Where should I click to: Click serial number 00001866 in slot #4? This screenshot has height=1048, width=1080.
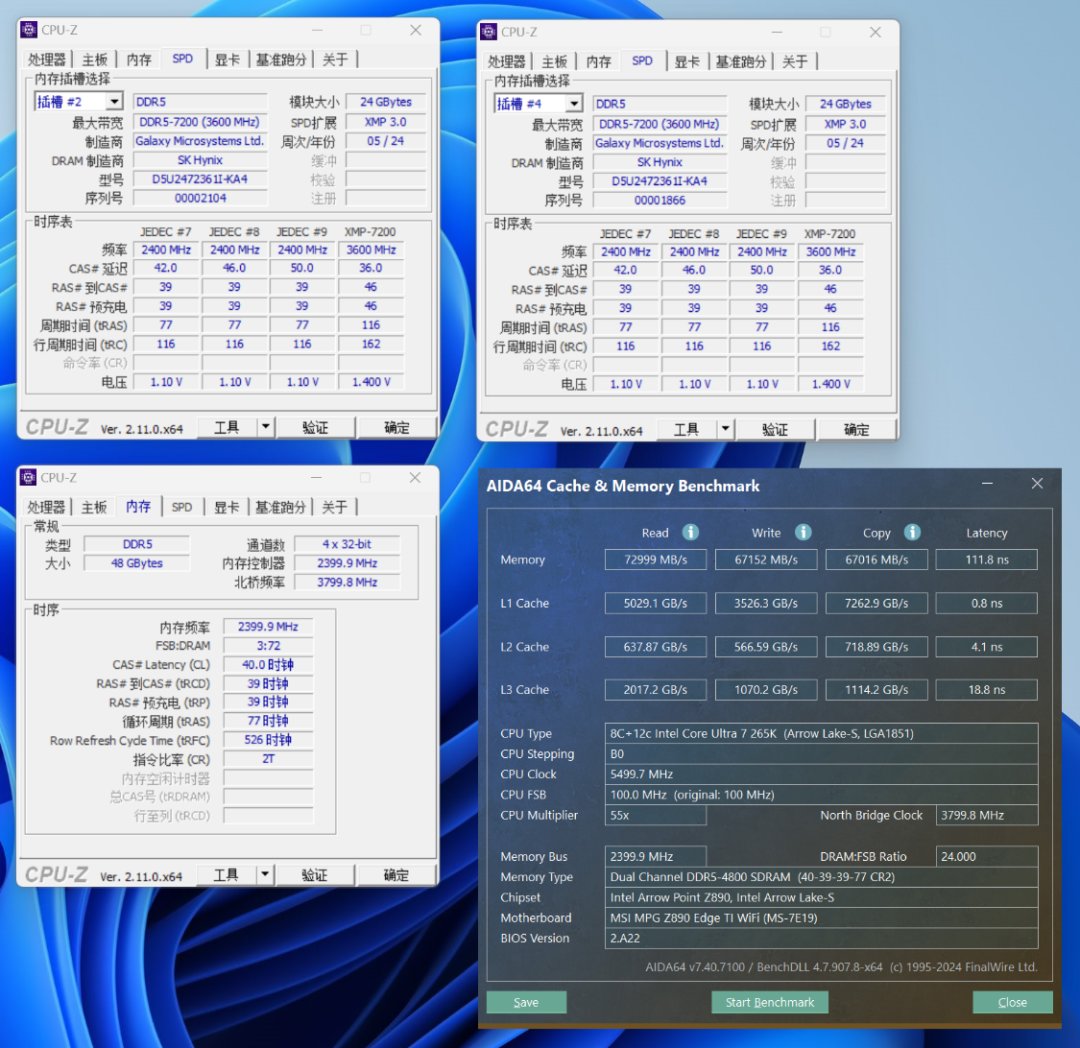[660, 200]
